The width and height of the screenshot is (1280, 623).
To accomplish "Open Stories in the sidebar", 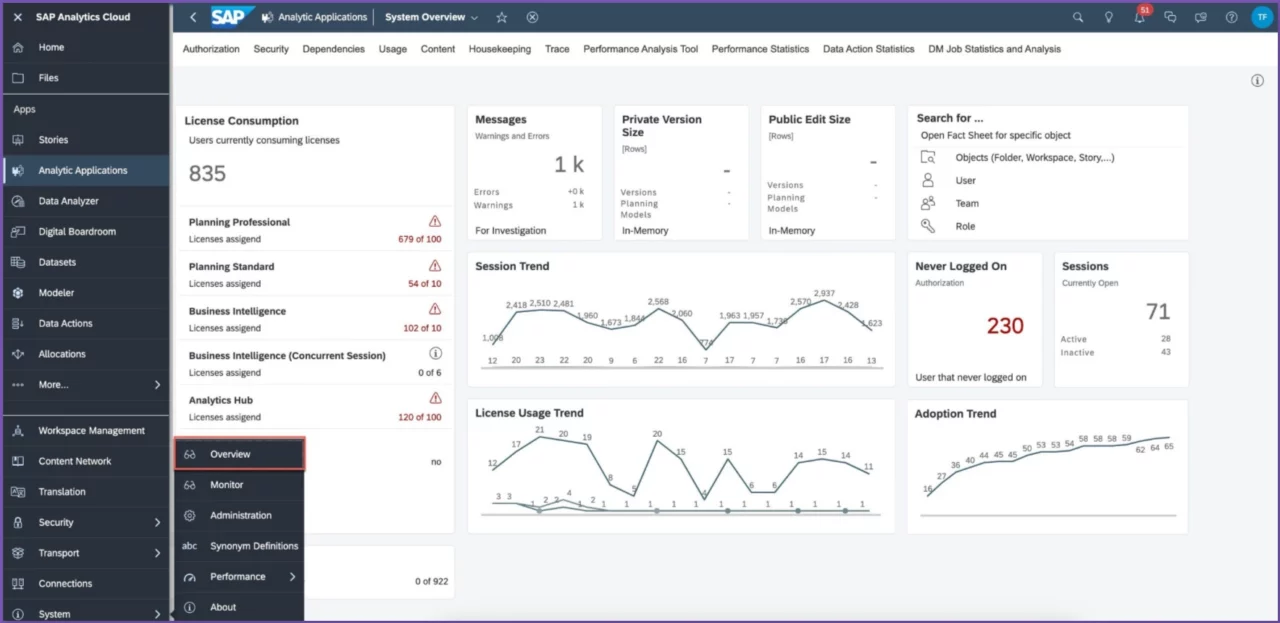I will point(53,140).
